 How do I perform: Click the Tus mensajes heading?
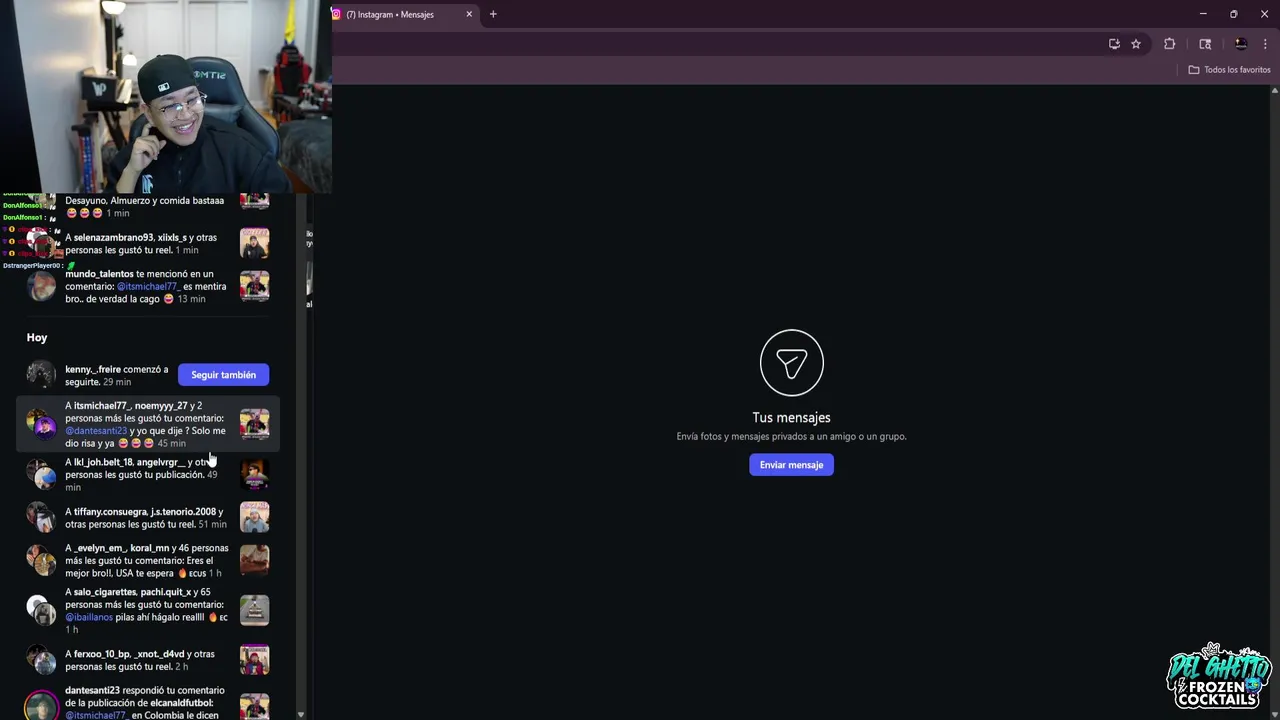[x=791, y=418]
